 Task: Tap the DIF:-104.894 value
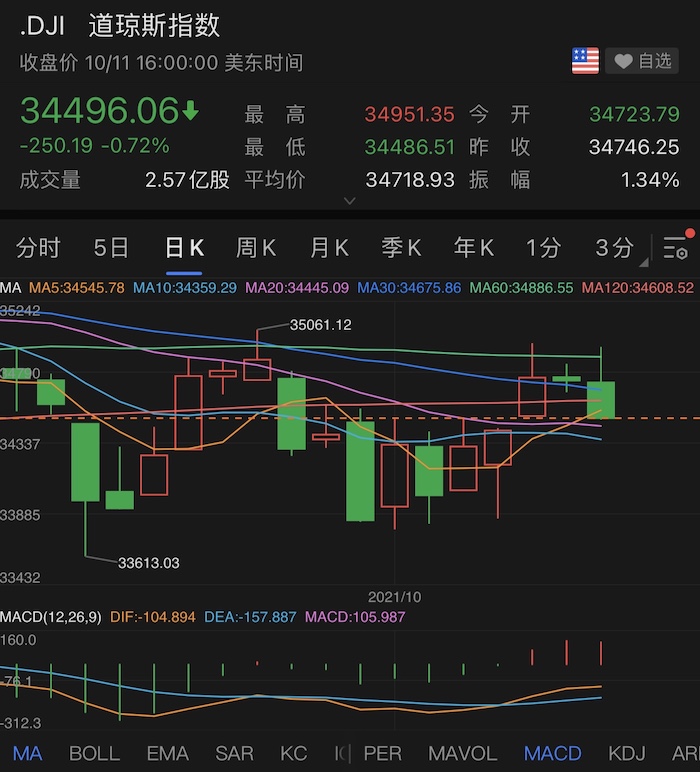pos(153,617)
